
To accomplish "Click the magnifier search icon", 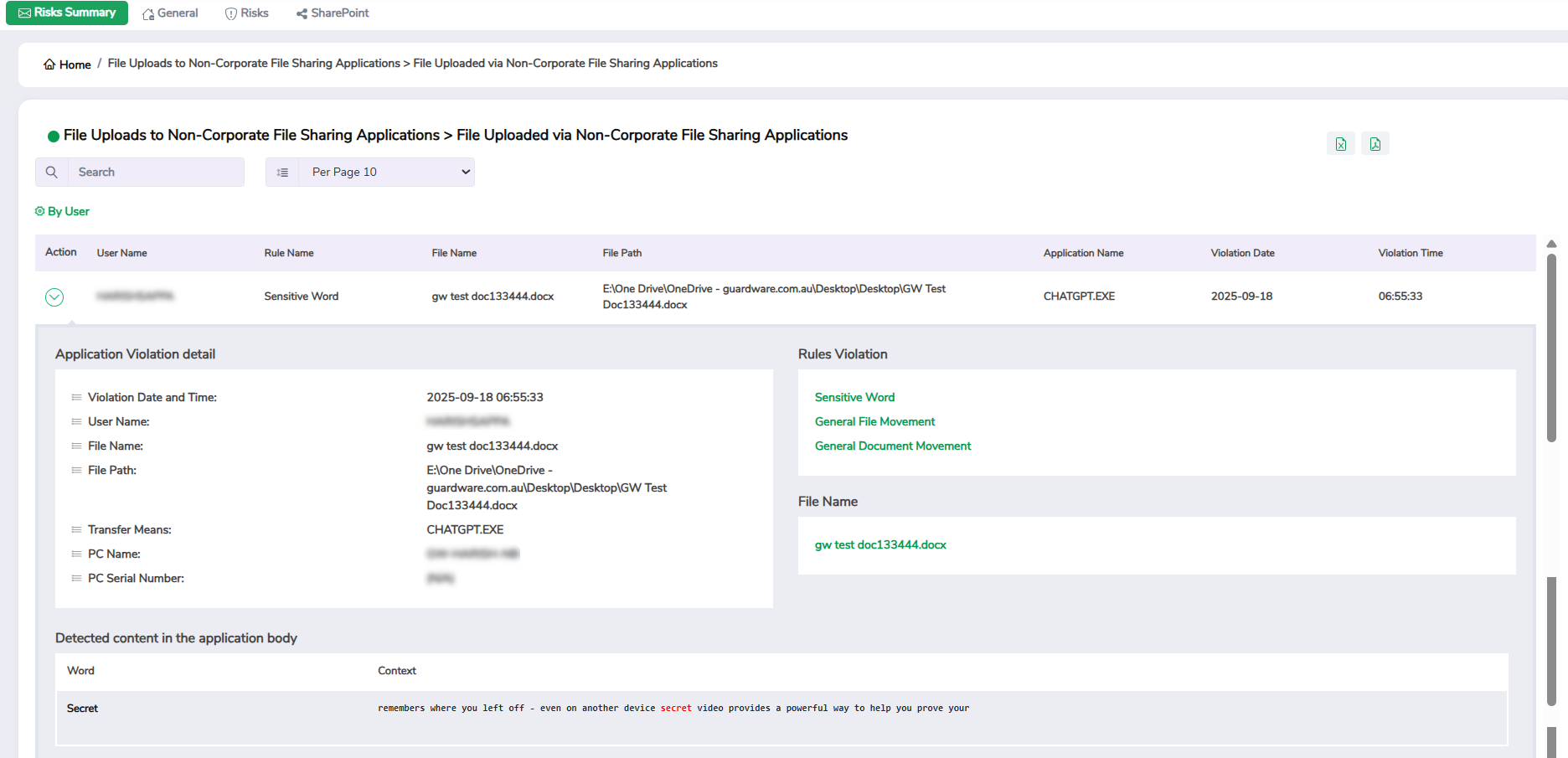I will coord(52,172).
